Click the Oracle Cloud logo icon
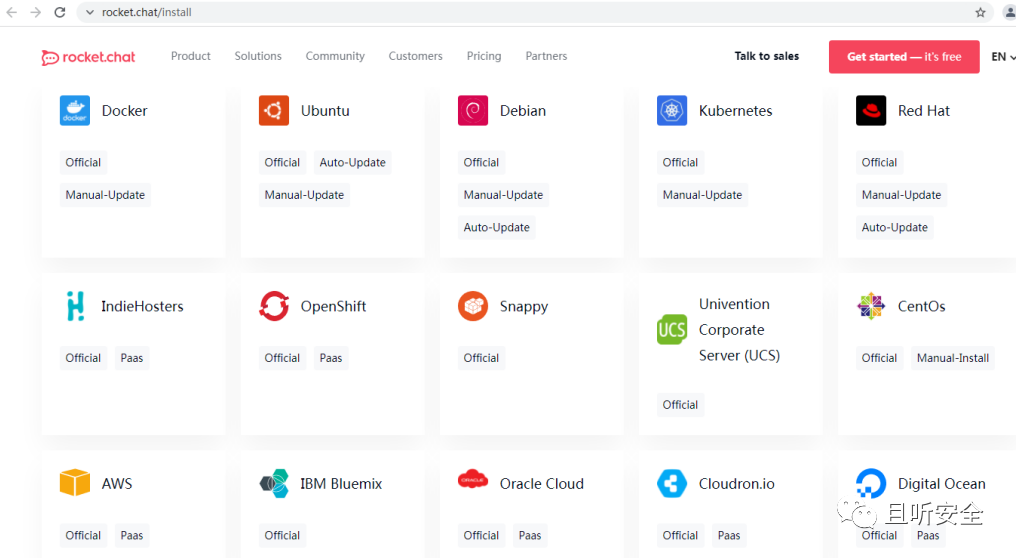 [472, 480]
